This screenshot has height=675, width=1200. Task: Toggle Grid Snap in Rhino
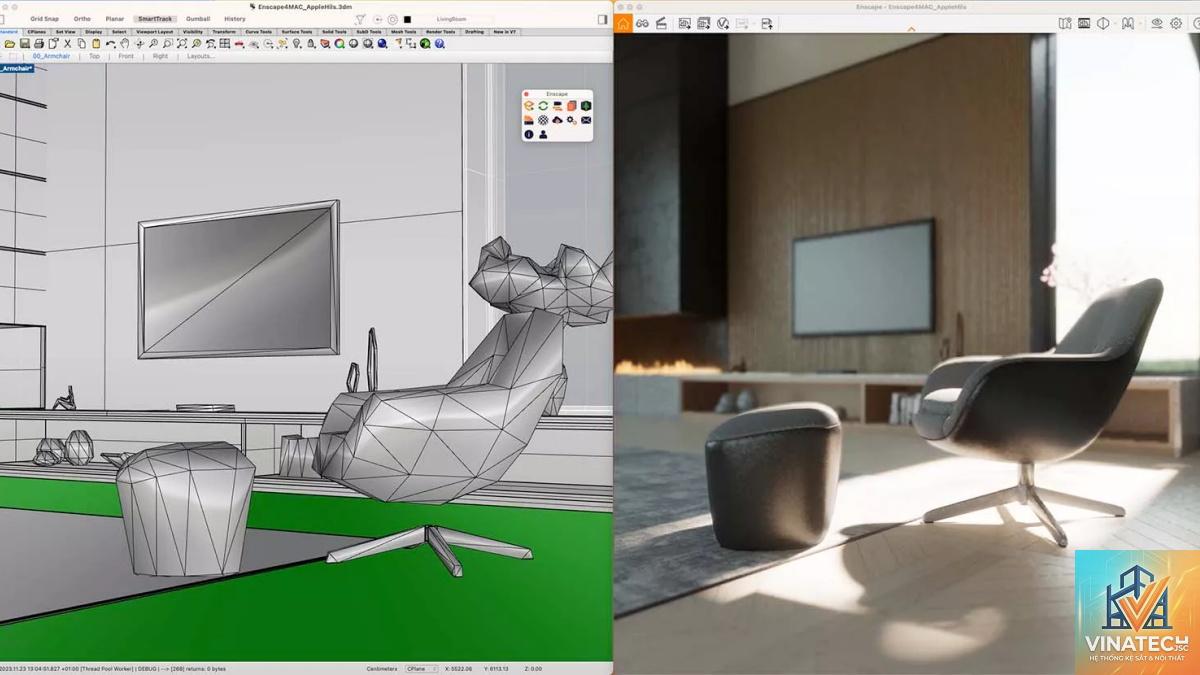tap(44, 19)
